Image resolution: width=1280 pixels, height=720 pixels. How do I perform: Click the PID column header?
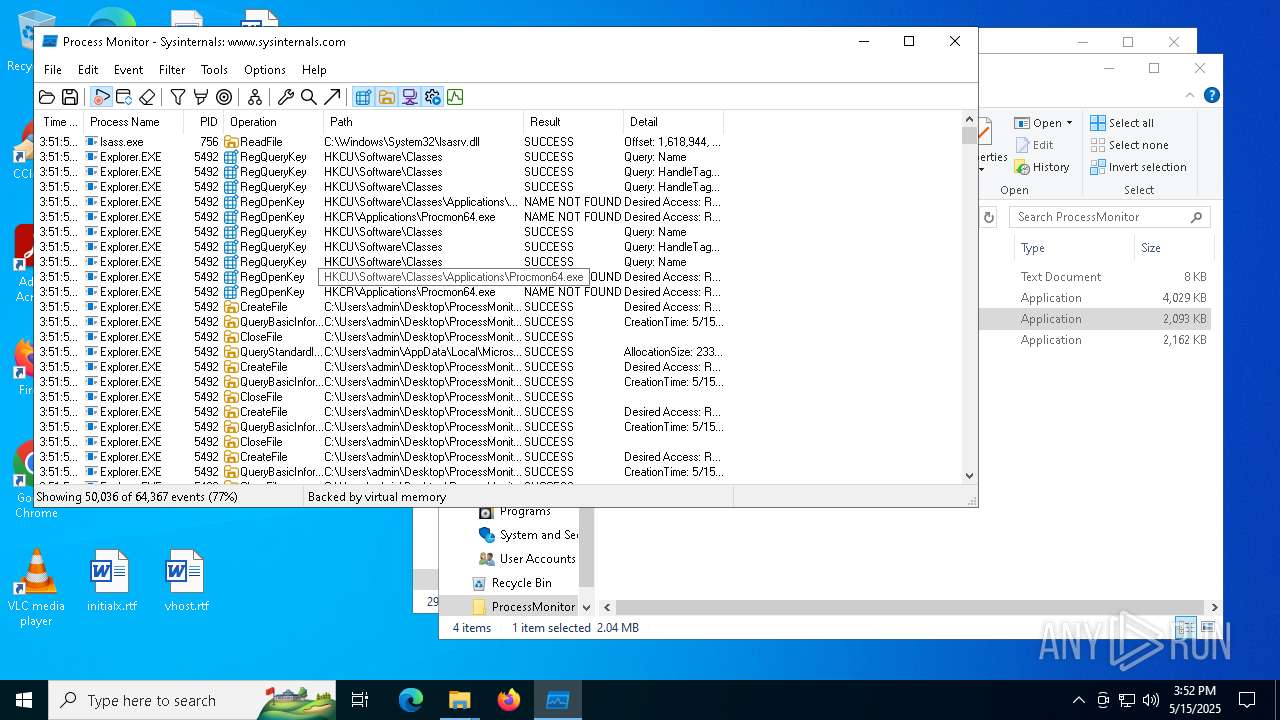[204, 122]
